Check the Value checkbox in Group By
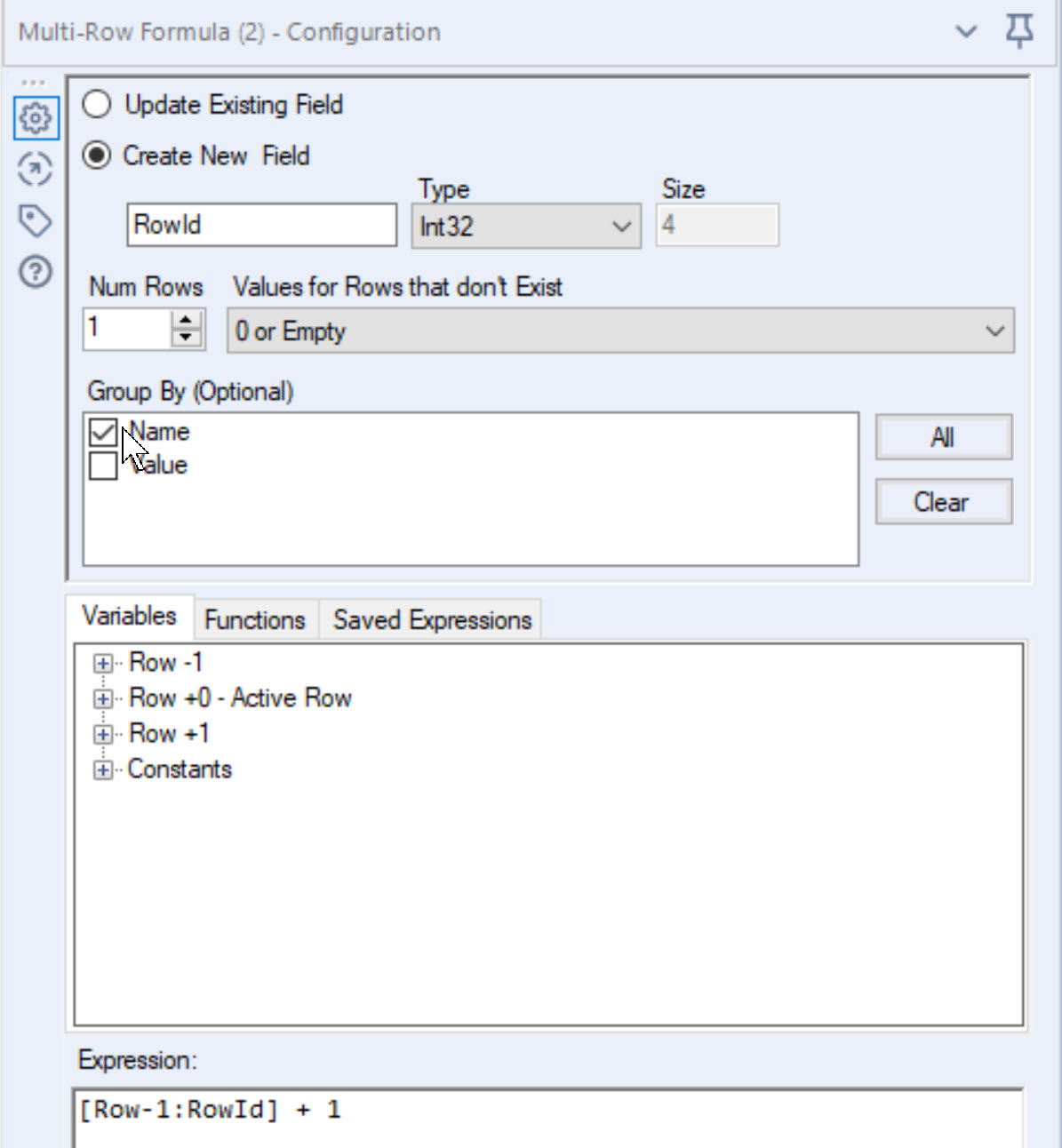Viewport: 1062px width, 1148px height. [x=104, y=465]
